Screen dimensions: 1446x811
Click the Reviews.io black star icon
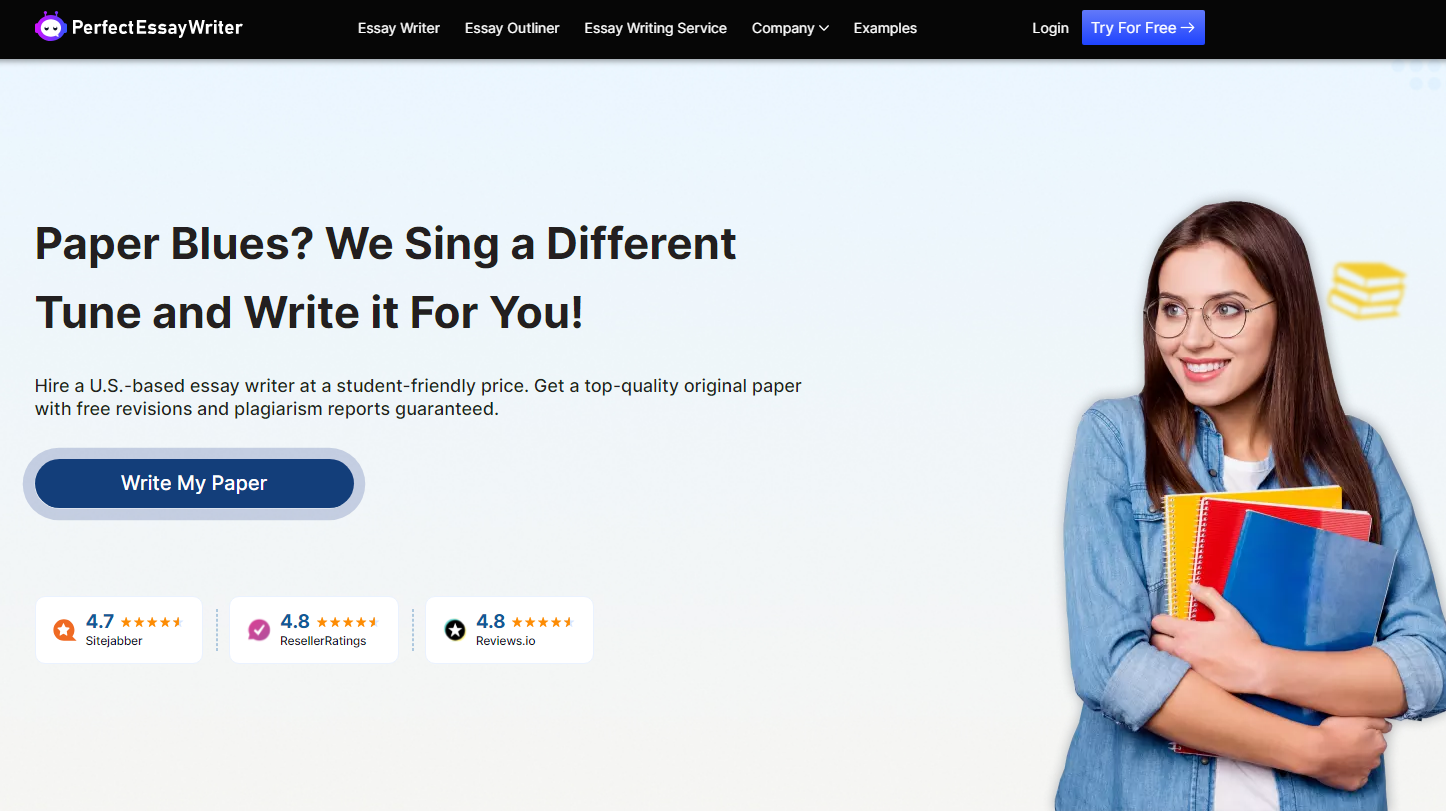pos(455,630)
